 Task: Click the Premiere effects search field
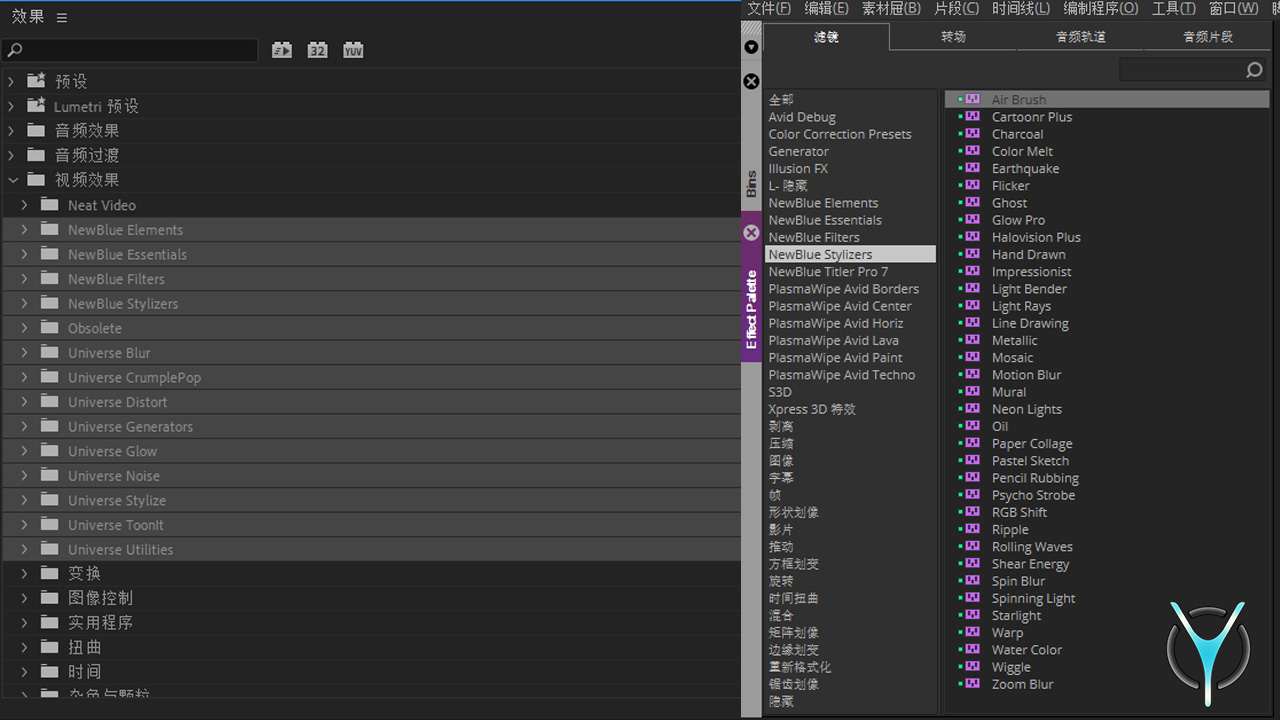(130, 49)
